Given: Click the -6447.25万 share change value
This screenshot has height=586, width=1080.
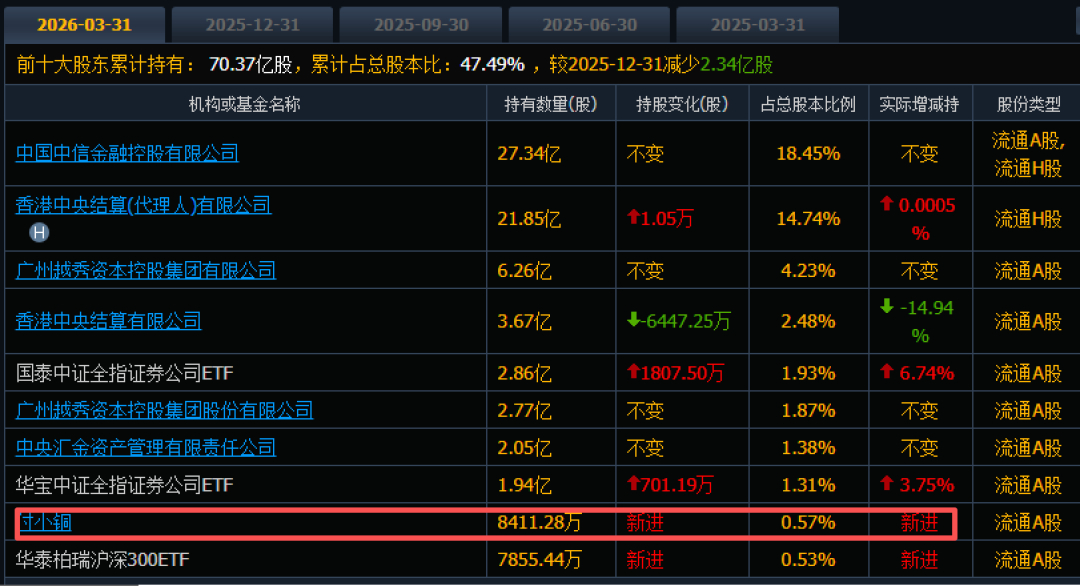Looking at the screenshot, I should [678, 321].
